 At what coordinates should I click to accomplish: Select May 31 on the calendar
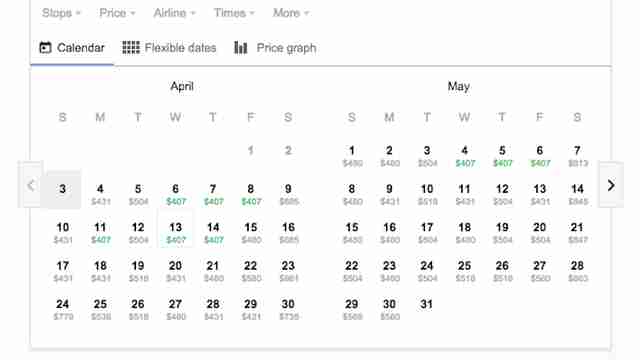point(427,304)
